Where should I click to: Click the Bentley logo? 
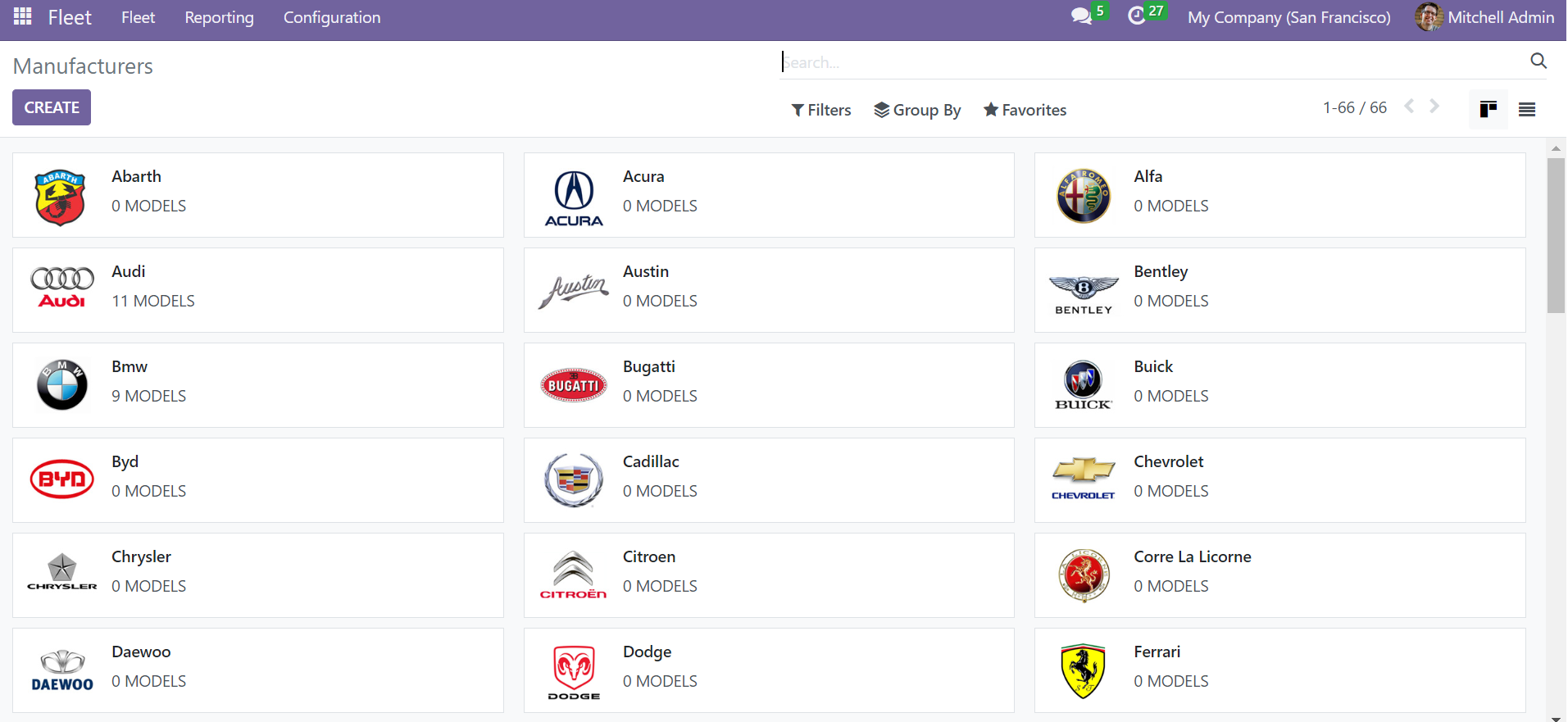tap(1084, 295)
